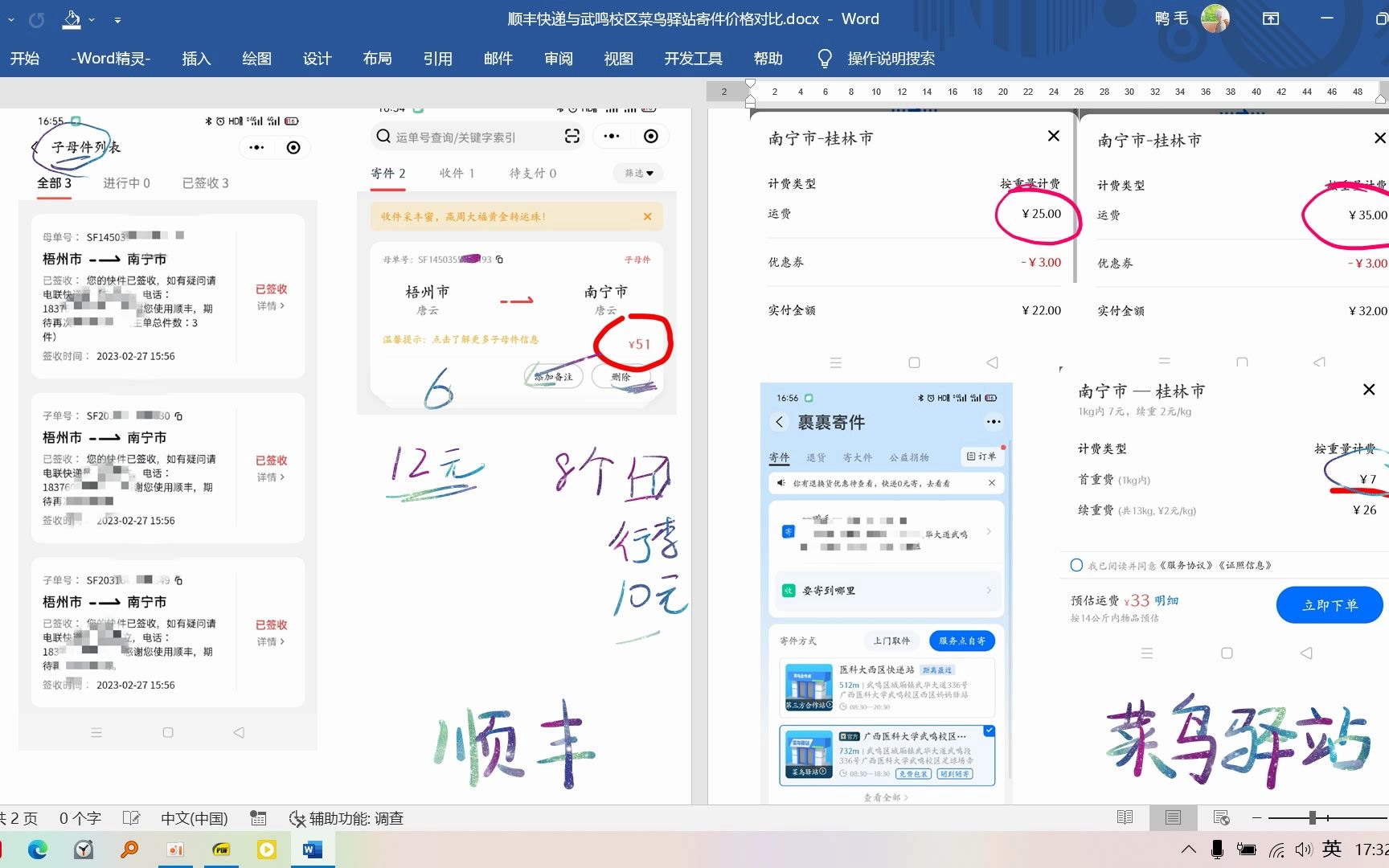This screenshot has width=1389, height=868.
Task: Click the three-dots menu in 子母件列表 header
Action: pos(256,147)
